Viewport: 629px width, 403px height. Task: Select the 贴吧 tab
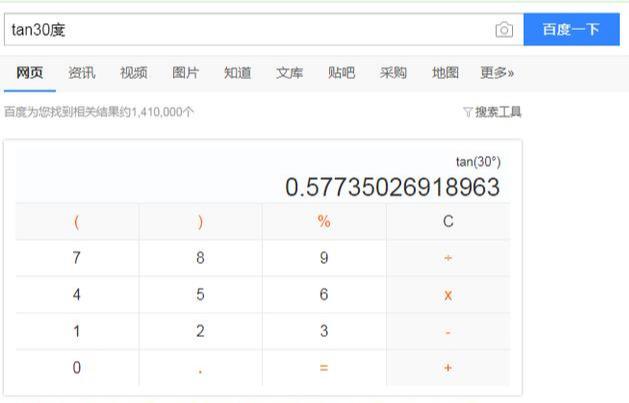click(341, 73)
